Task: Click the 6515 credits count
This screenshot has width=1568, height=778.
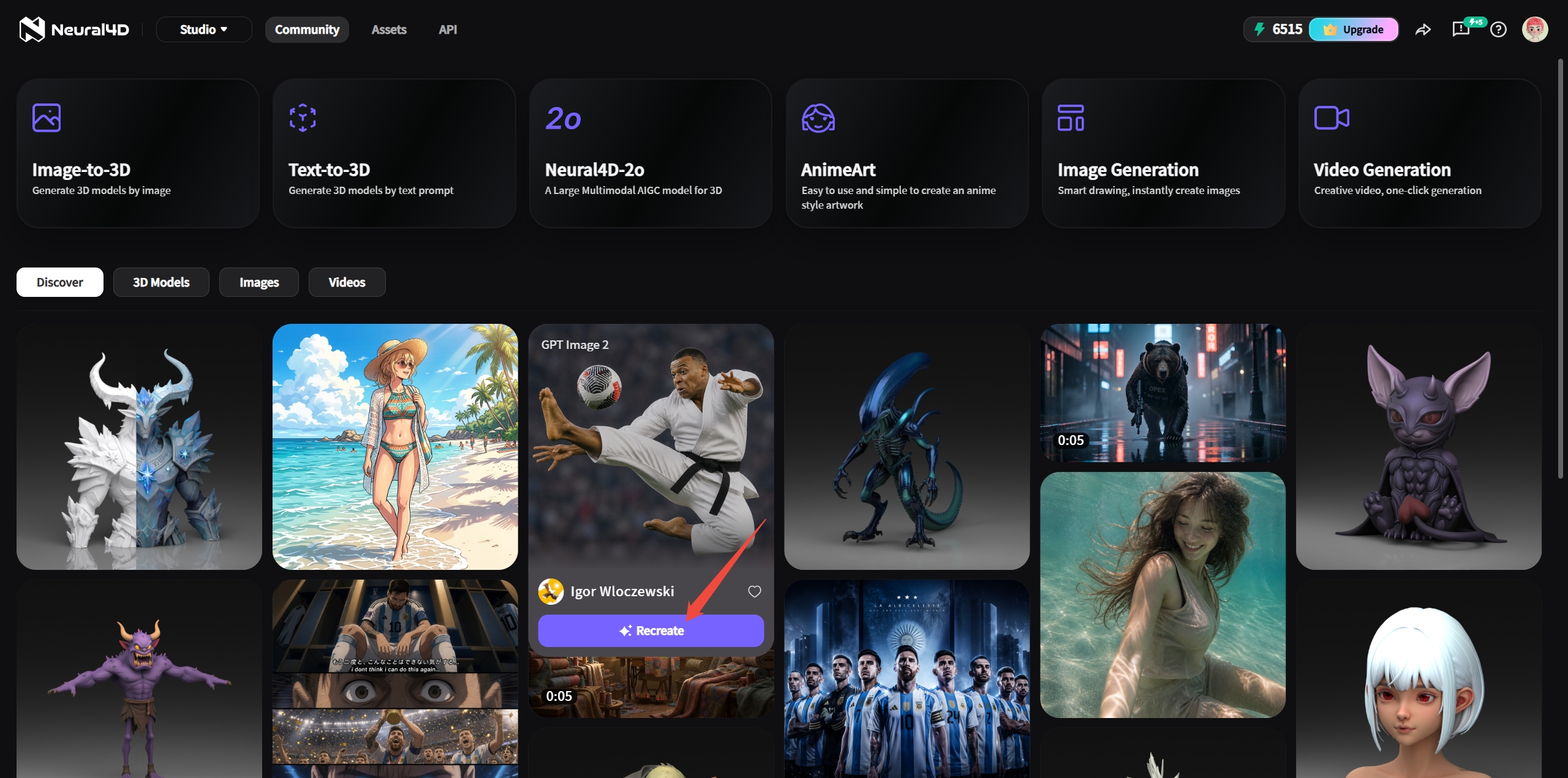Action: click(x=1287, y=29)
